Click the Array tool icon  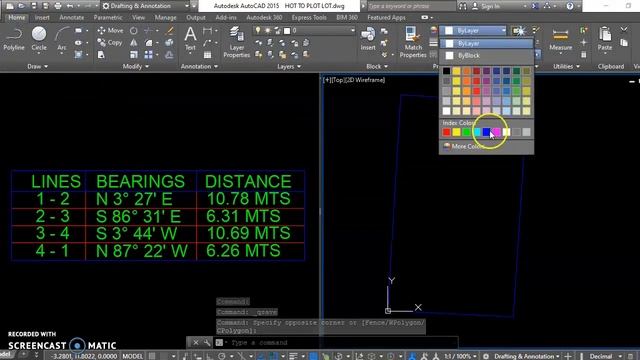click(149, 55)
